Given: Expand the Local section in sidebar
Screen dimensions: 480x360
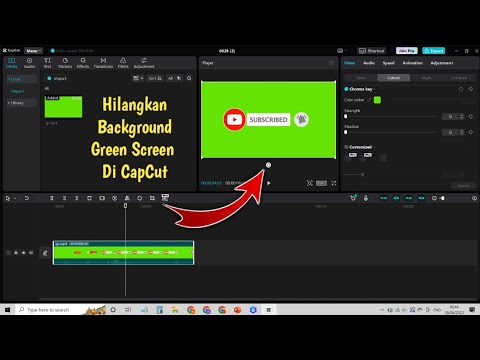Looking at the screenshot, I should pos(22,79).
